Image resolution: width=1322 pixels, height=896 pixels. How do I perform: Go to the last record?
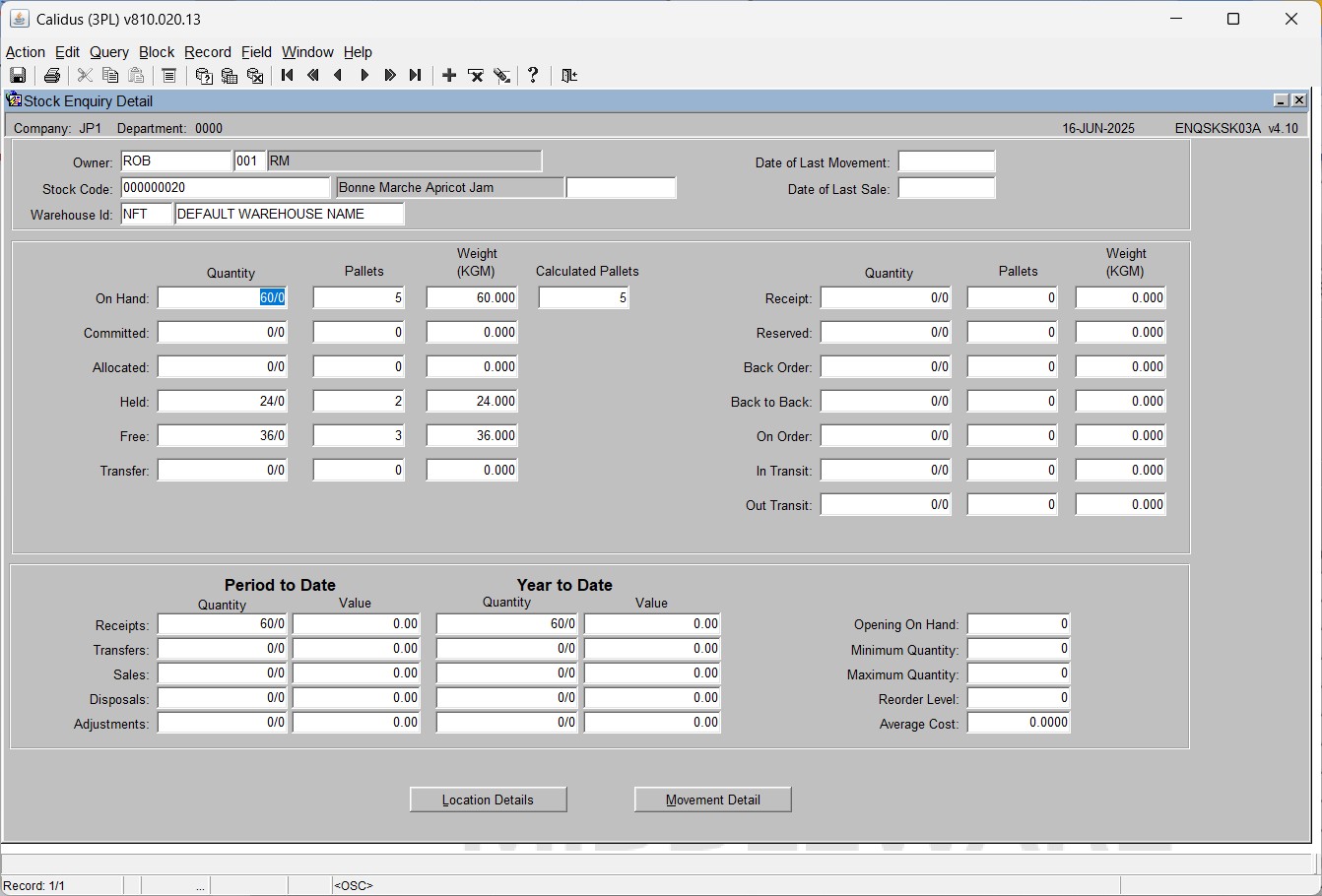click(416, 76)
